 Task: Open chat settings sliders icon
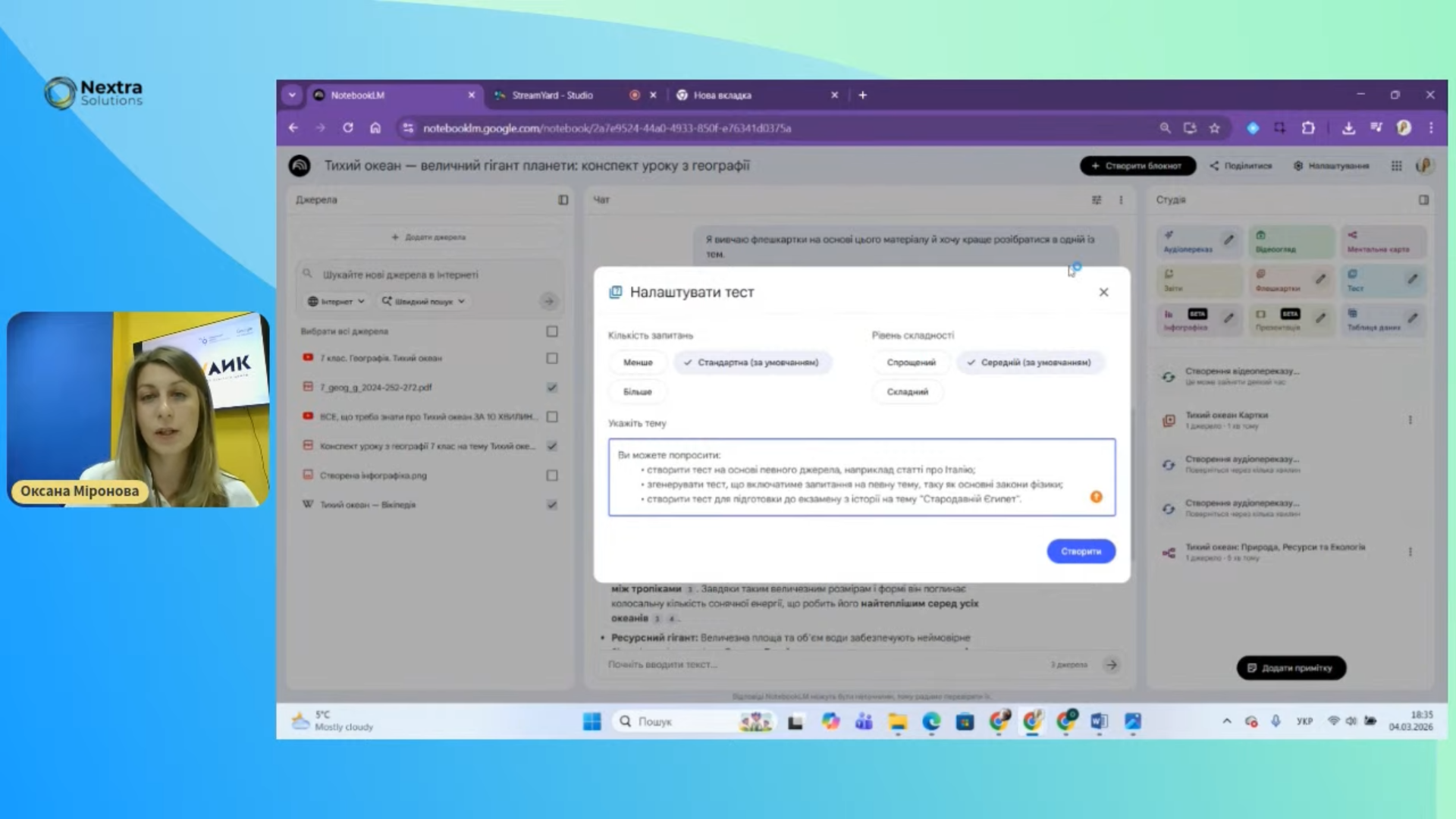coord(1096,199)
